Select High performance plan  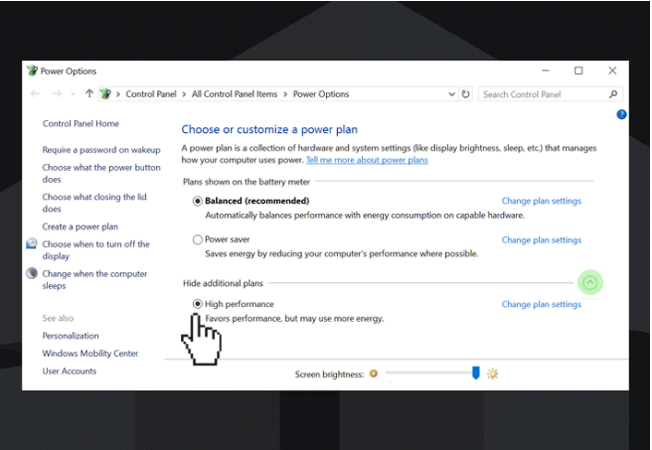tap(198, 304)
